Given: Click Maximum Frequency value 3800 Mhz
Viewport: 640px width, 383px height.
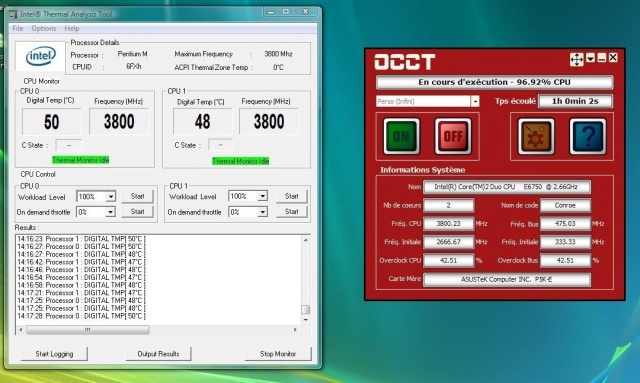Looking at the screenshot, I should (278, 54).
